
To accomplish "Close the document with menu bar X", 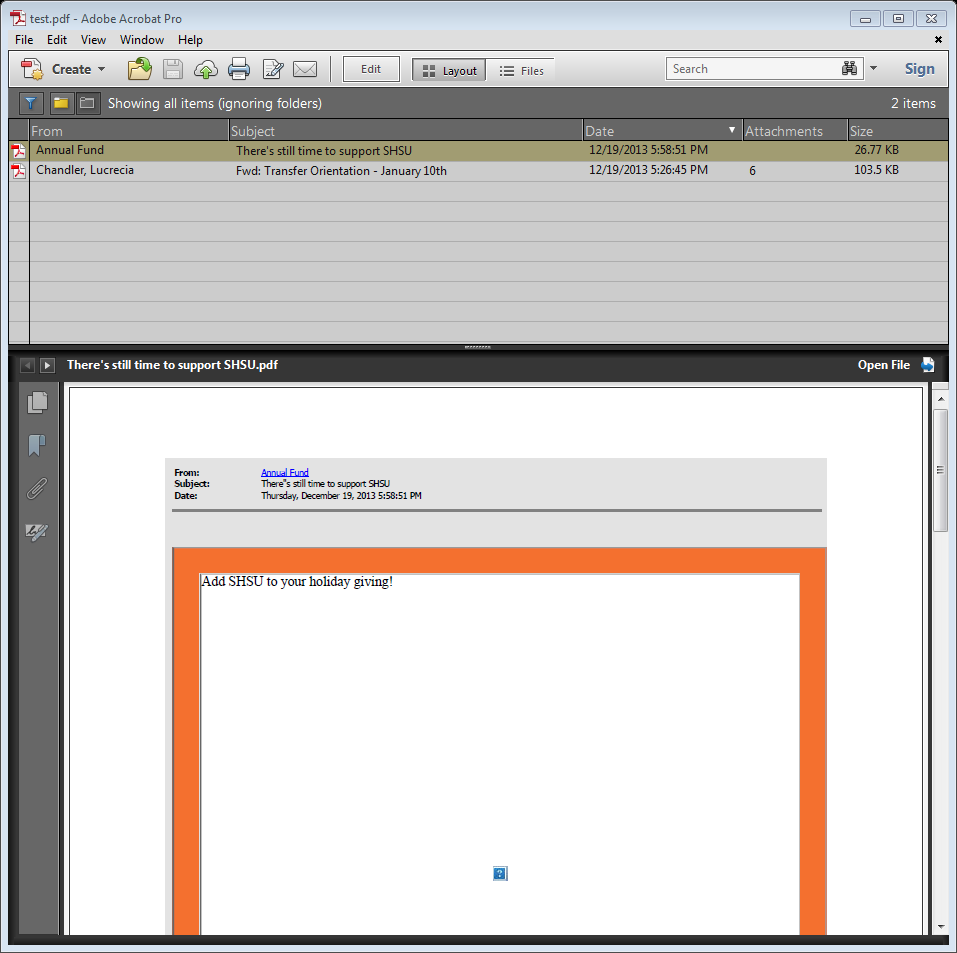I will tap(938, 40).
